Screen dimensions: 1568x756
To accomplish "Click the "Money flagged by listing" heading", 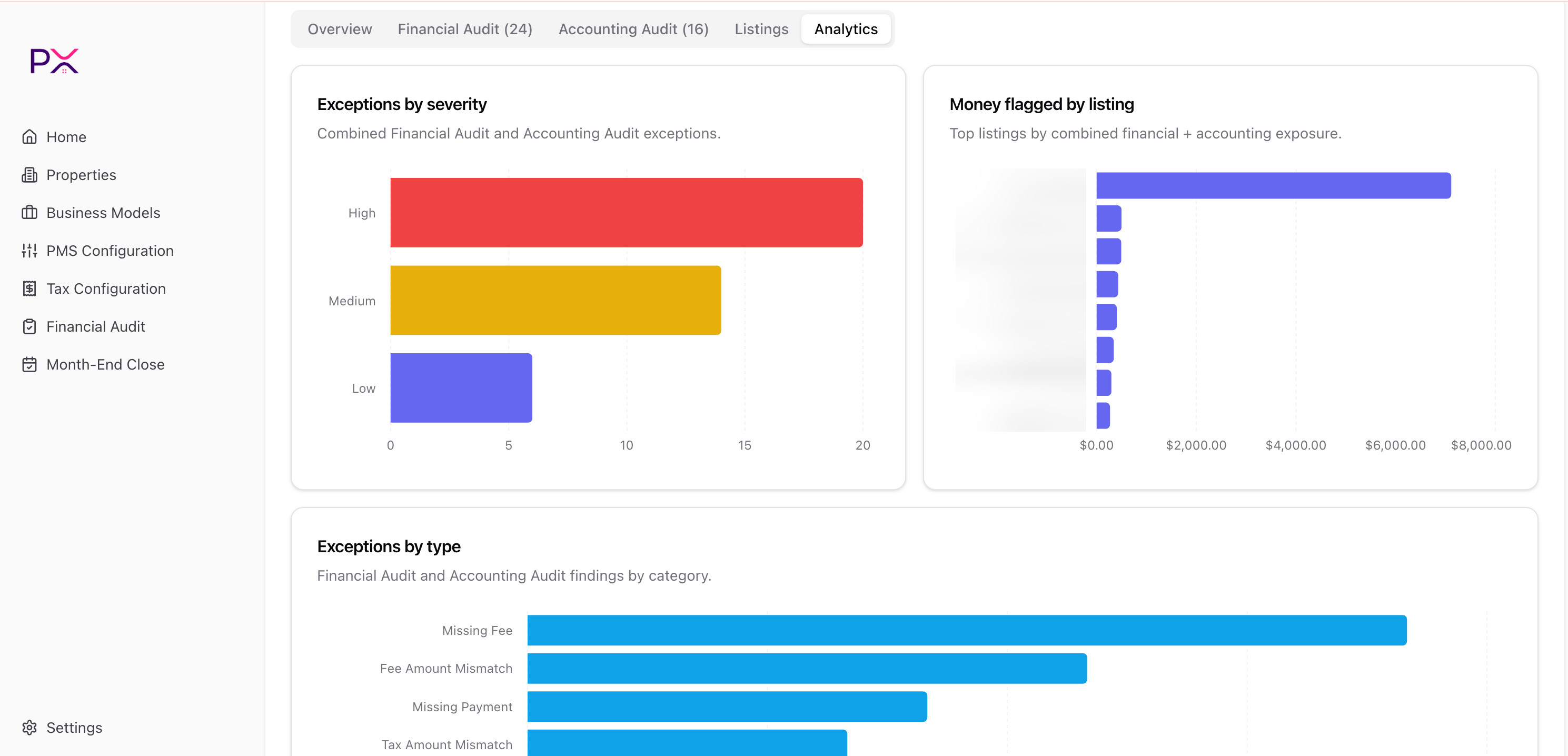I will (x=1041, y=104).
